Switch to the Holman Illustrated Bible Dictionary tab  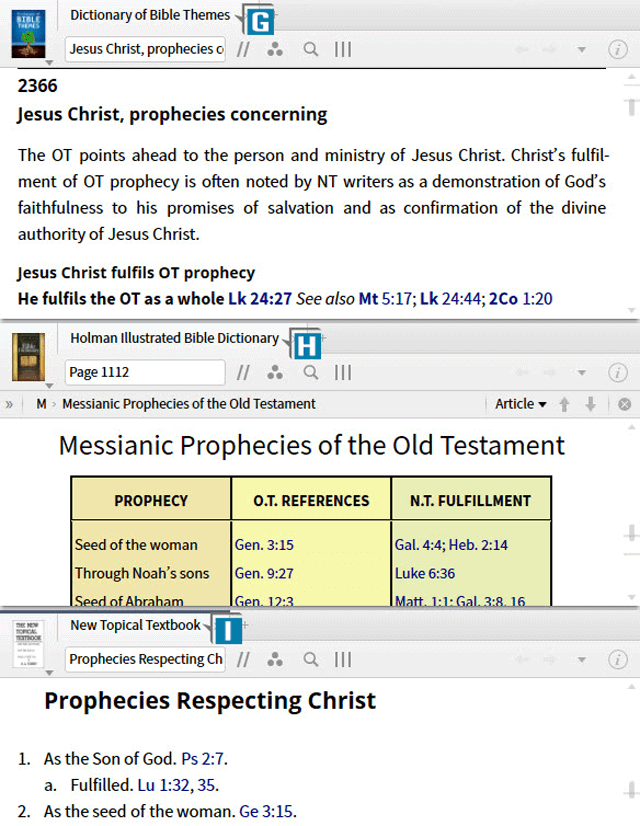tap(174, 338)
